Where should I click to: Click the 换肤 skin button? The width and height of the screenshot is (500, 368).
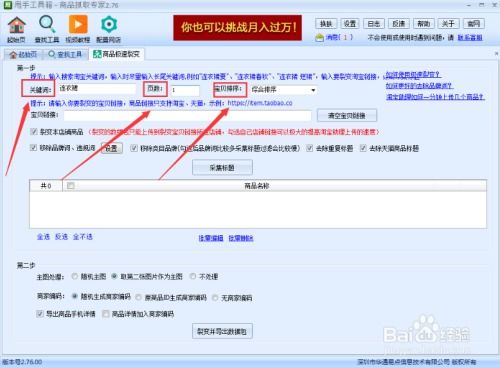click(326, 24)
